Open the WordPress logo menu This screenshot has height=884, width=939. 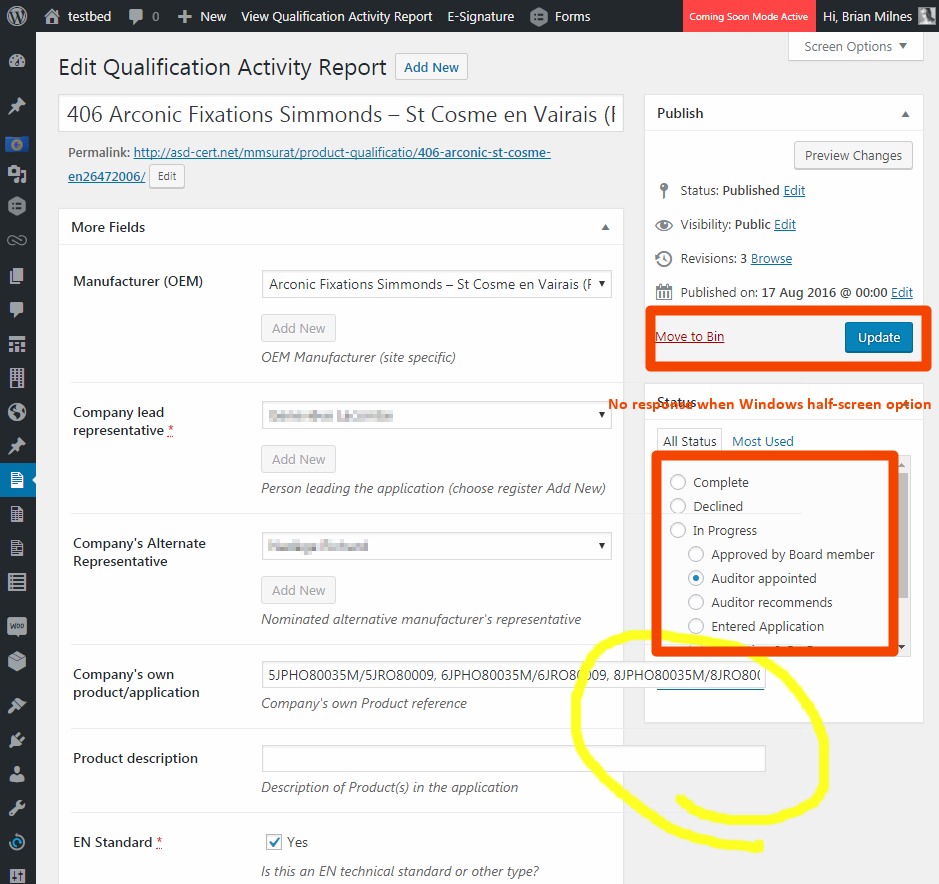17,16
